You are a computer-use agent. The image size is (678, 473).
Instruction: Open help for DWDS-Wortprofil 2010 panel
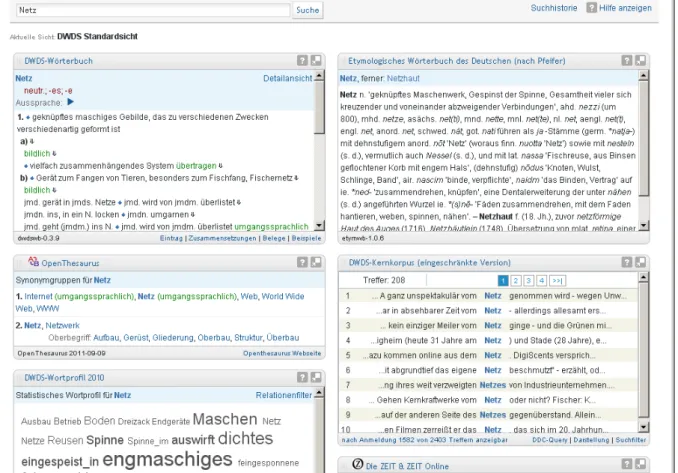(x=302, y=377)
